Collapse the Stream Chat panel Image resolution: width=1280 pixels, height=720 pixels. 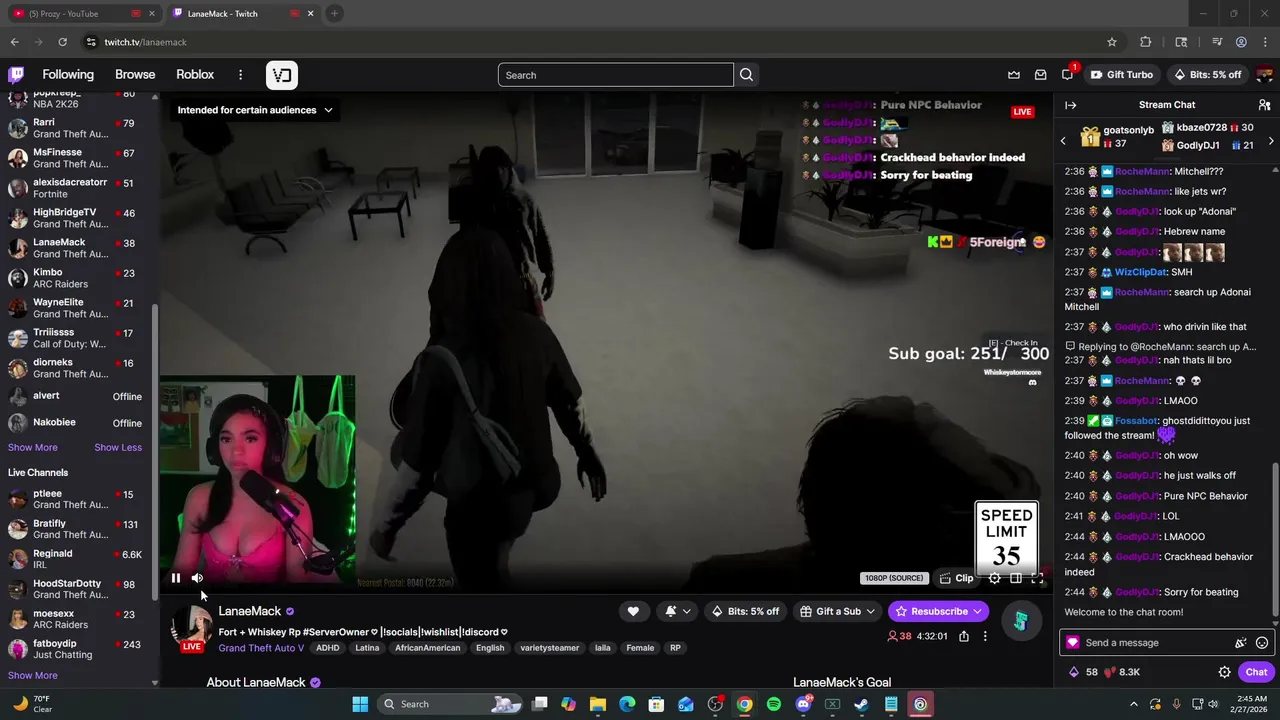tap(1070, 105)
